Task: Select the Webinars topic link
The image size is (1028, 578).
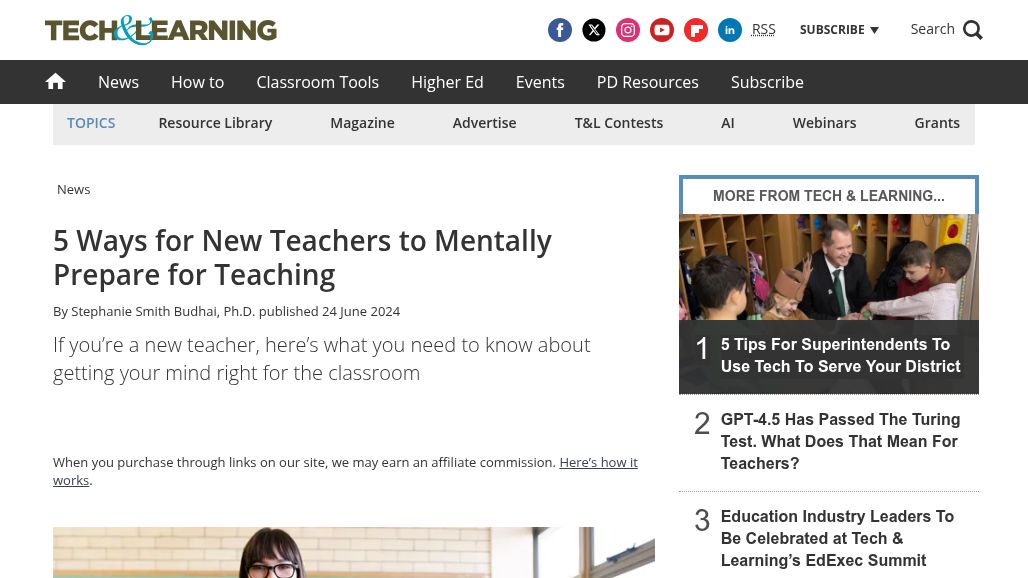Action: tap(824, 123)
